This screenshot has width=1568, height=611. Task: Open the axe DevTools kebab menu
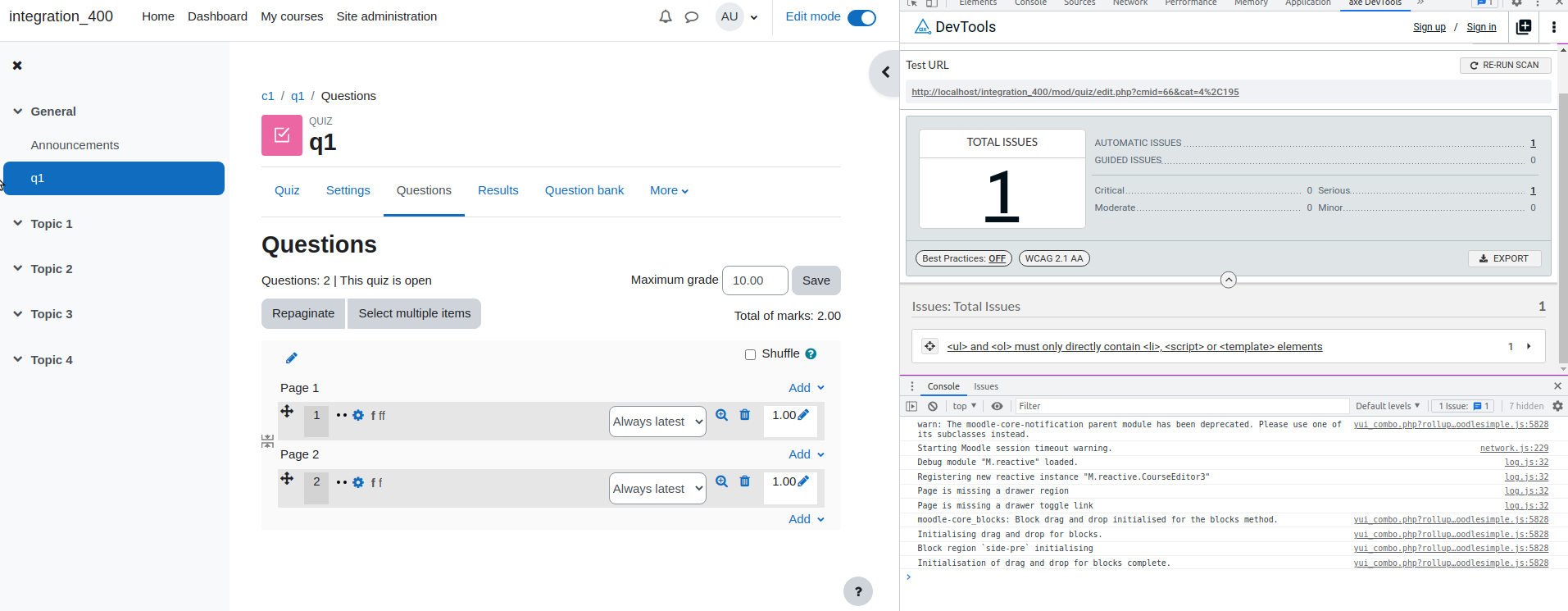[x=1554, y=27]
